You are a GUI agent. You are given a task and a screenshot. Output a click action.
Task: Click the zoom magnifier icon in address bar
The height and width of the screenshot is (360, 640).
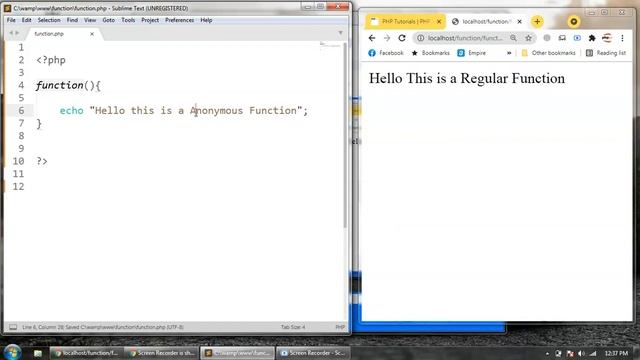tap(513, 38)
